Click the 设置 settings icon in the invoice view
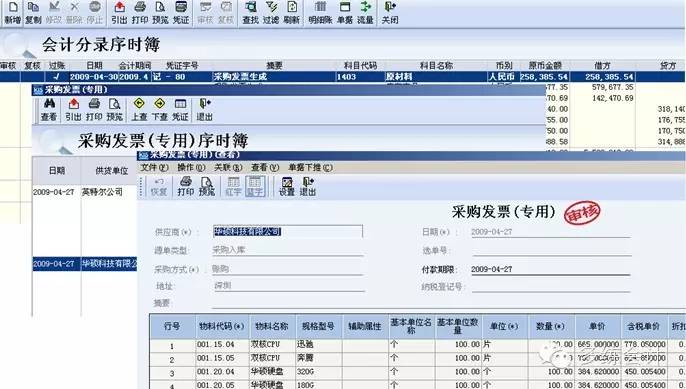Viewport: 686px width, 389px height. coord(287,186)
